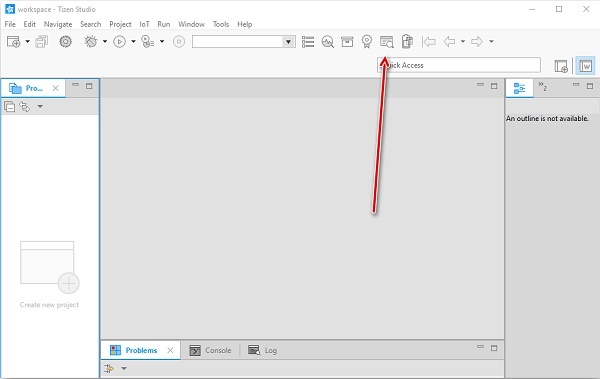Open Project Explorer view menu arrow
Viewport: 600px width, 379px height.
pos(40,106)
